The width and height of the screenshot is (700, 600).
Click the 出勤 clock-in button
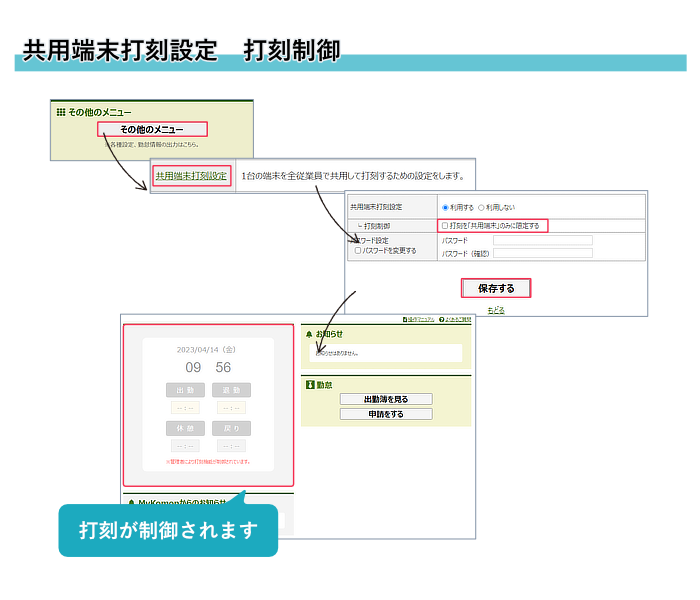(185, 390)
